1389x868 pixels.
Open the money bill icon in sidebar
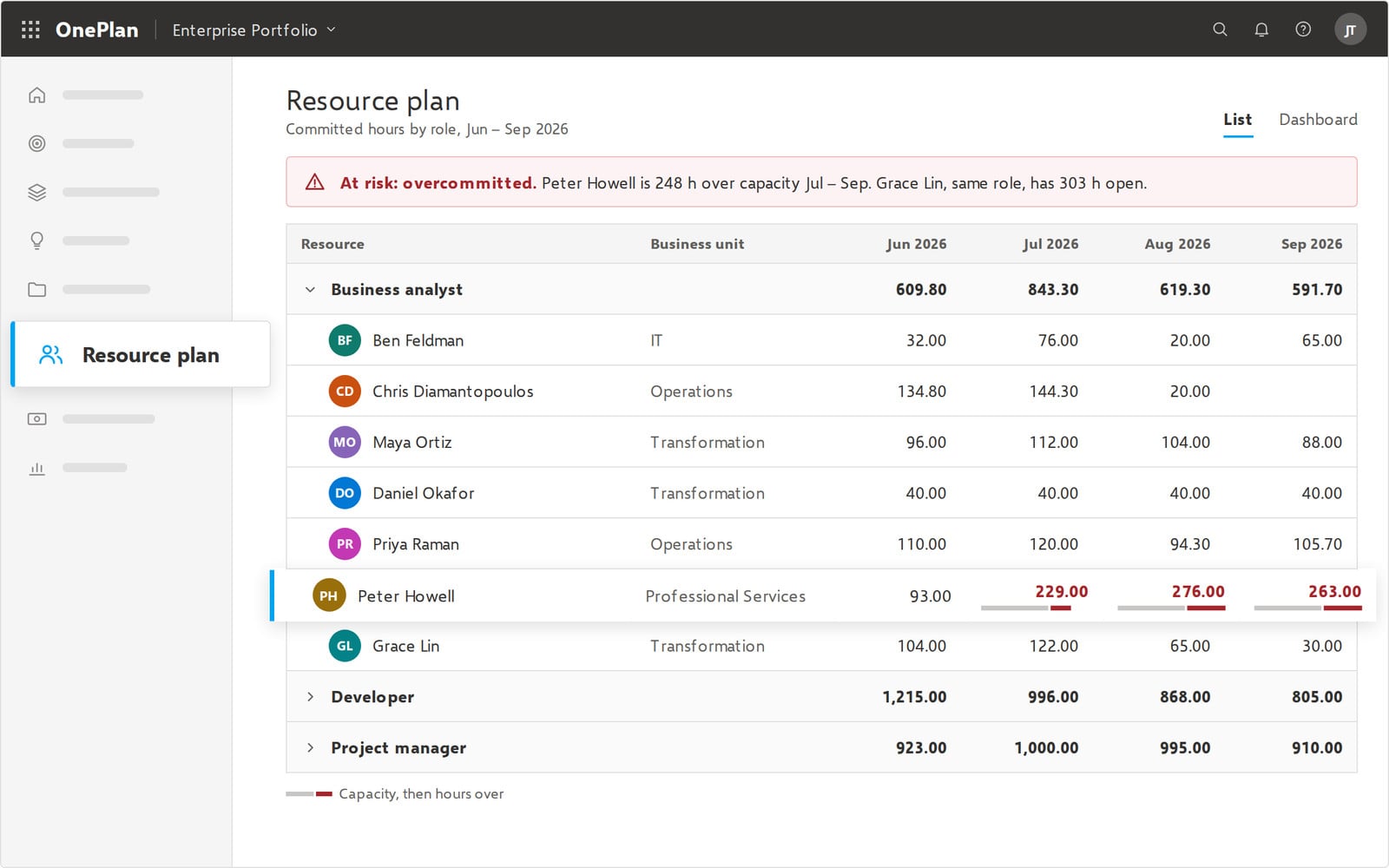click(36, 418)
